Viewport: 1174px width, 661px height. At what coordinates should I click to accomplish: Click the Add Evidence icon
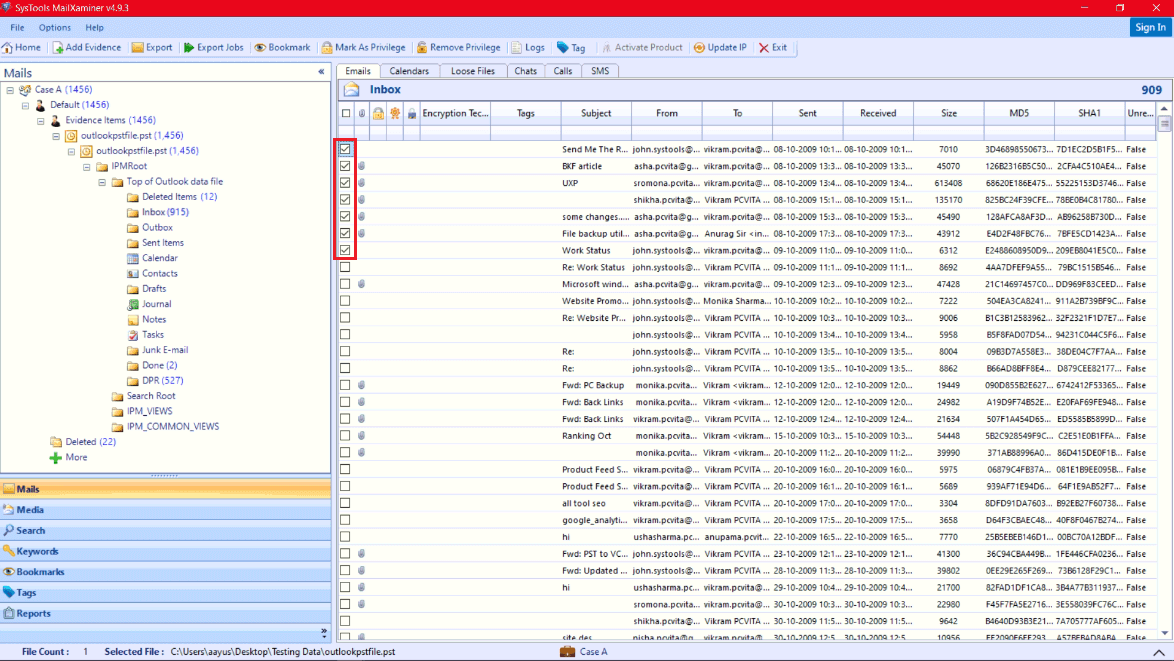(x=58, y=48)
